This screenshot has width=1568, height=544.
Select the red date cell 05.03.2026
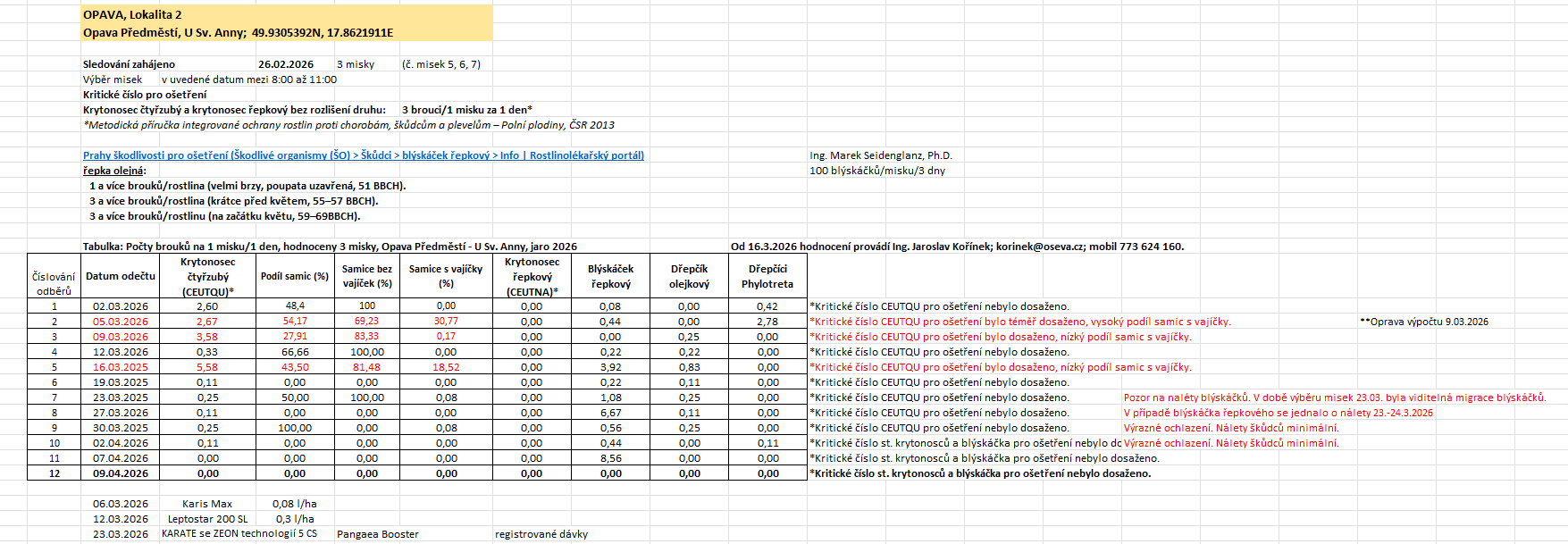tap(121, 322)
